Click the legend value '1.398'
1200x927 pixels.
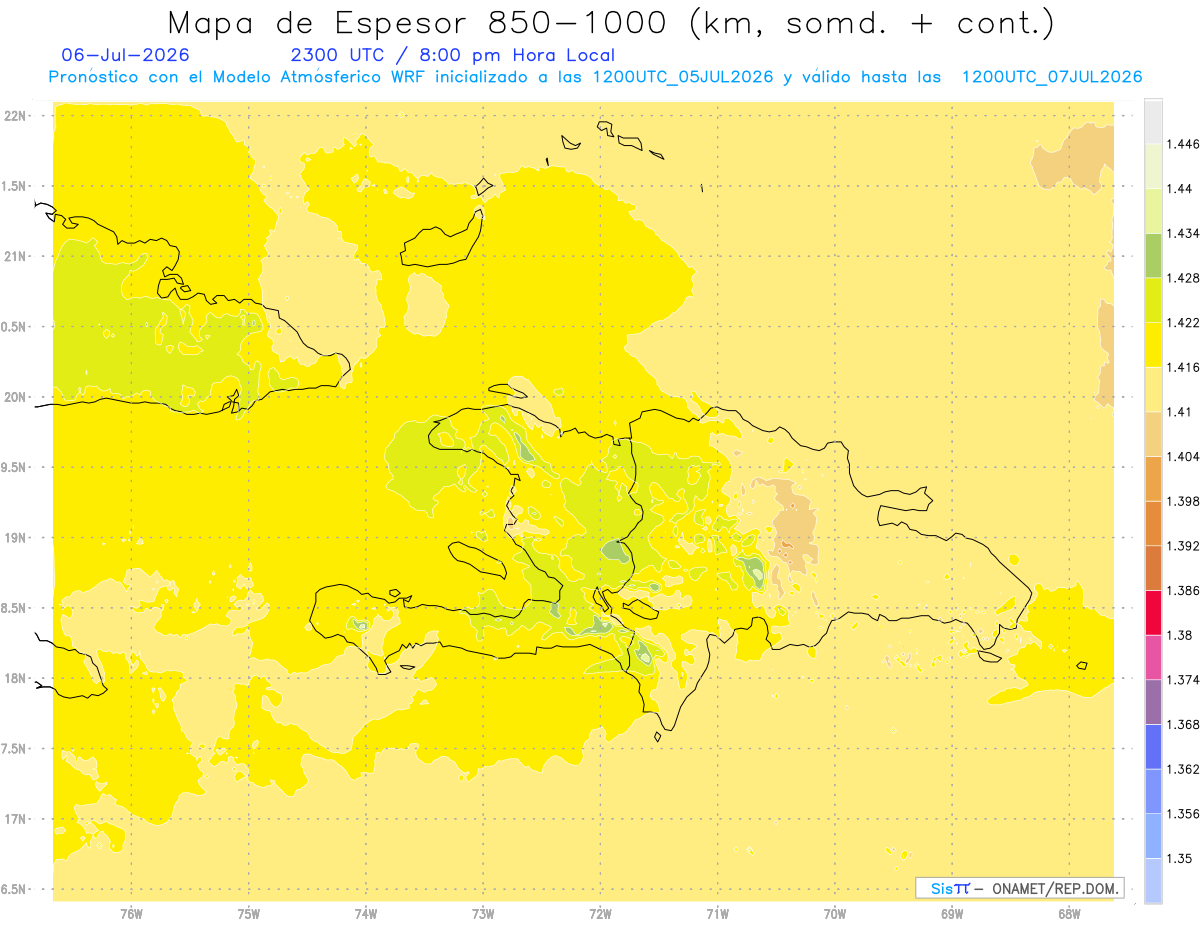[1182, 501]
